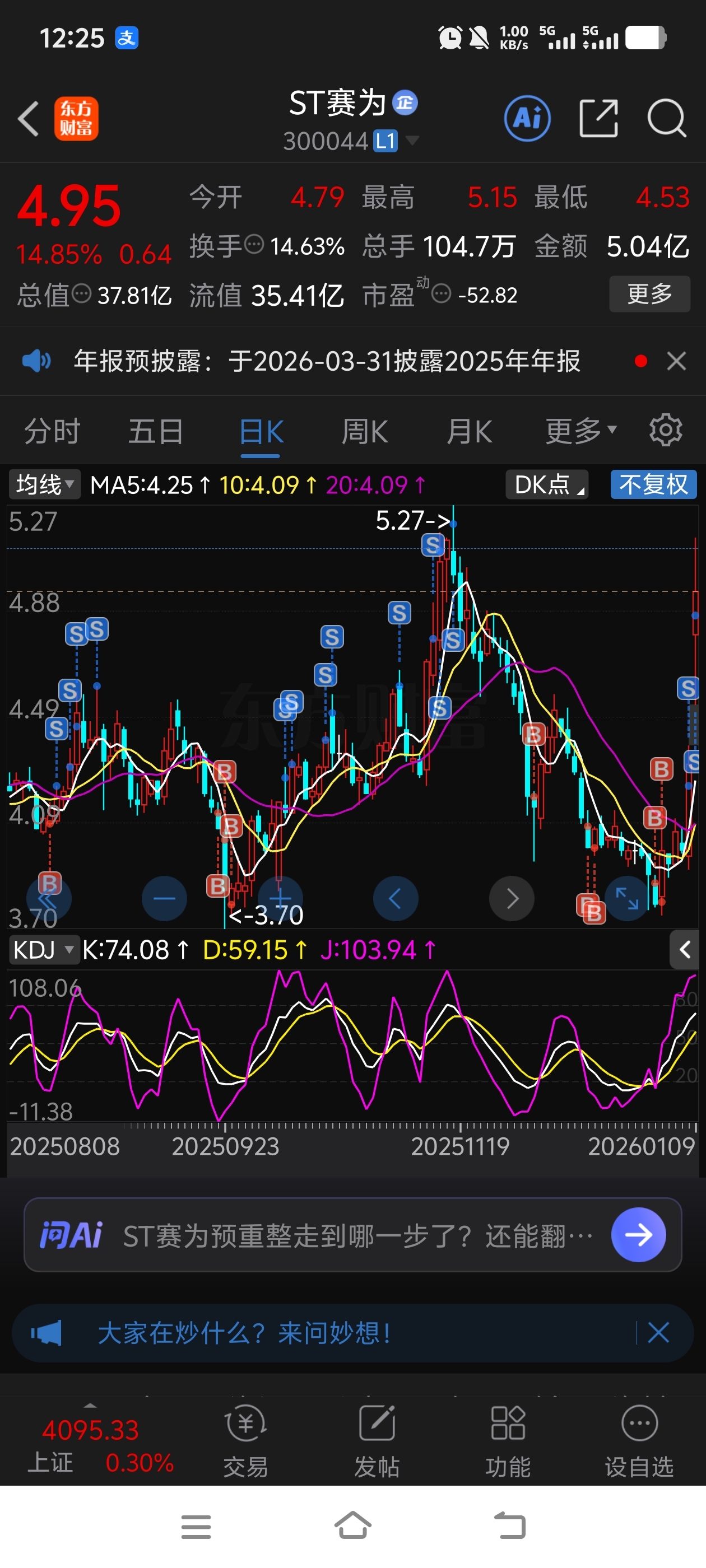706x1568 pixels.
Task: Tap the 总值 info hint icon
Action: coord(82,294)
